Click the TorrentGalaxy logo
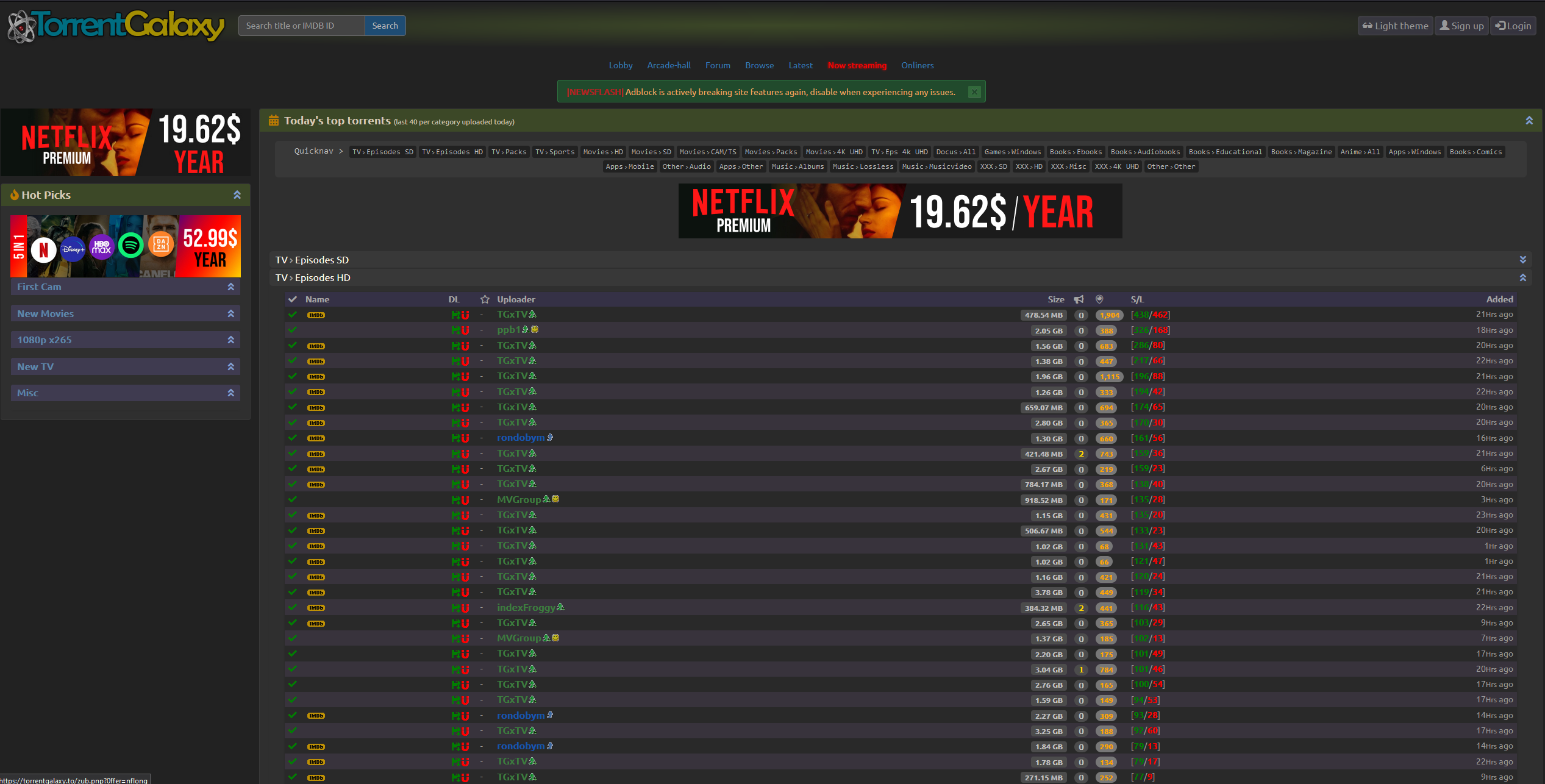 pyautogui.click(x=116, y=26)
